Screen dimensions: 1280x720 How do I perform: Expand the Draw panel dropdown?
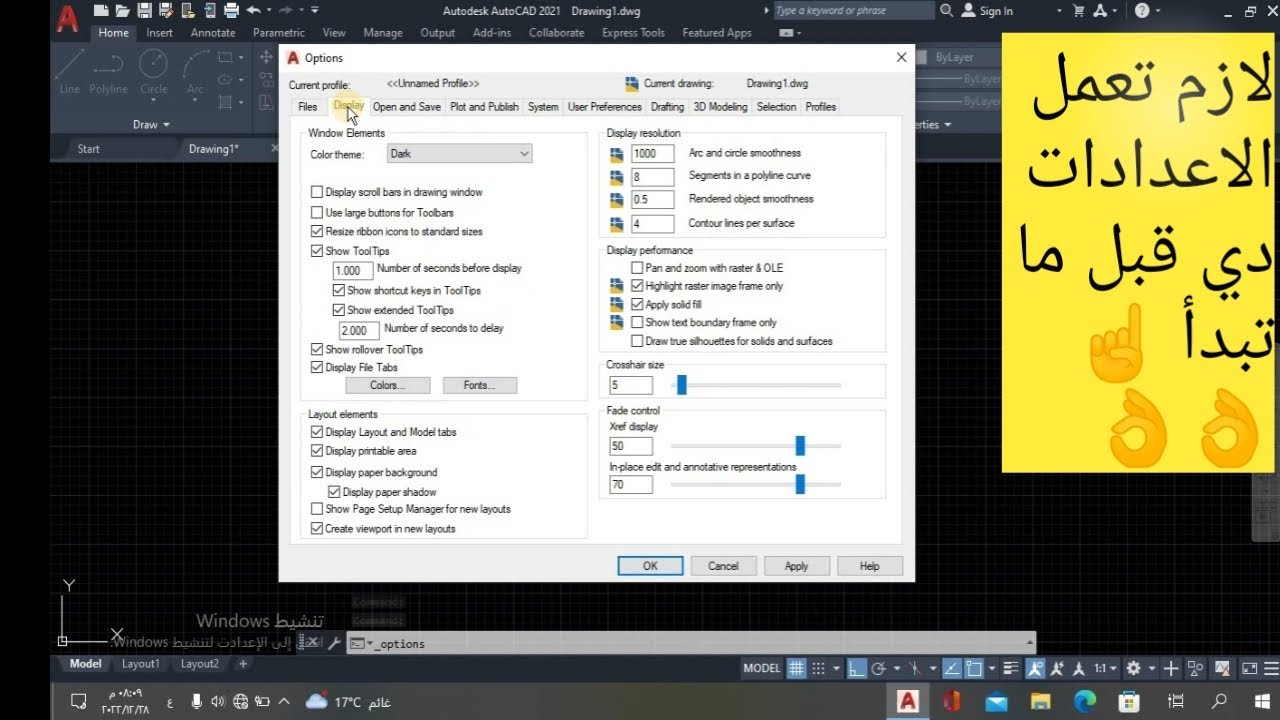152,125
